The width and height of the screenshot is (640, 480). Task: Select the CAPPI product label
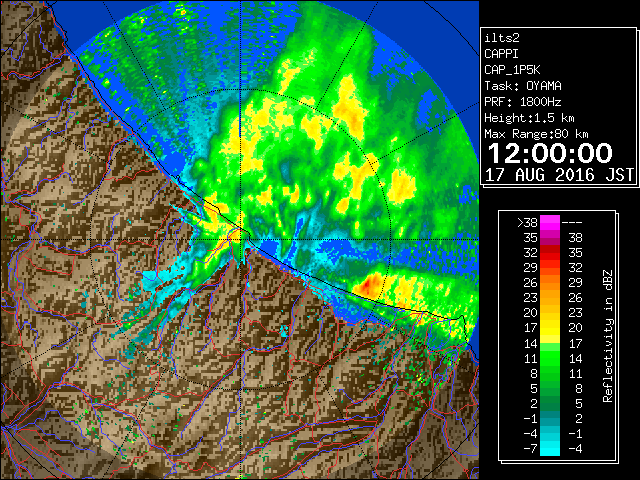(x=501, y=54)
